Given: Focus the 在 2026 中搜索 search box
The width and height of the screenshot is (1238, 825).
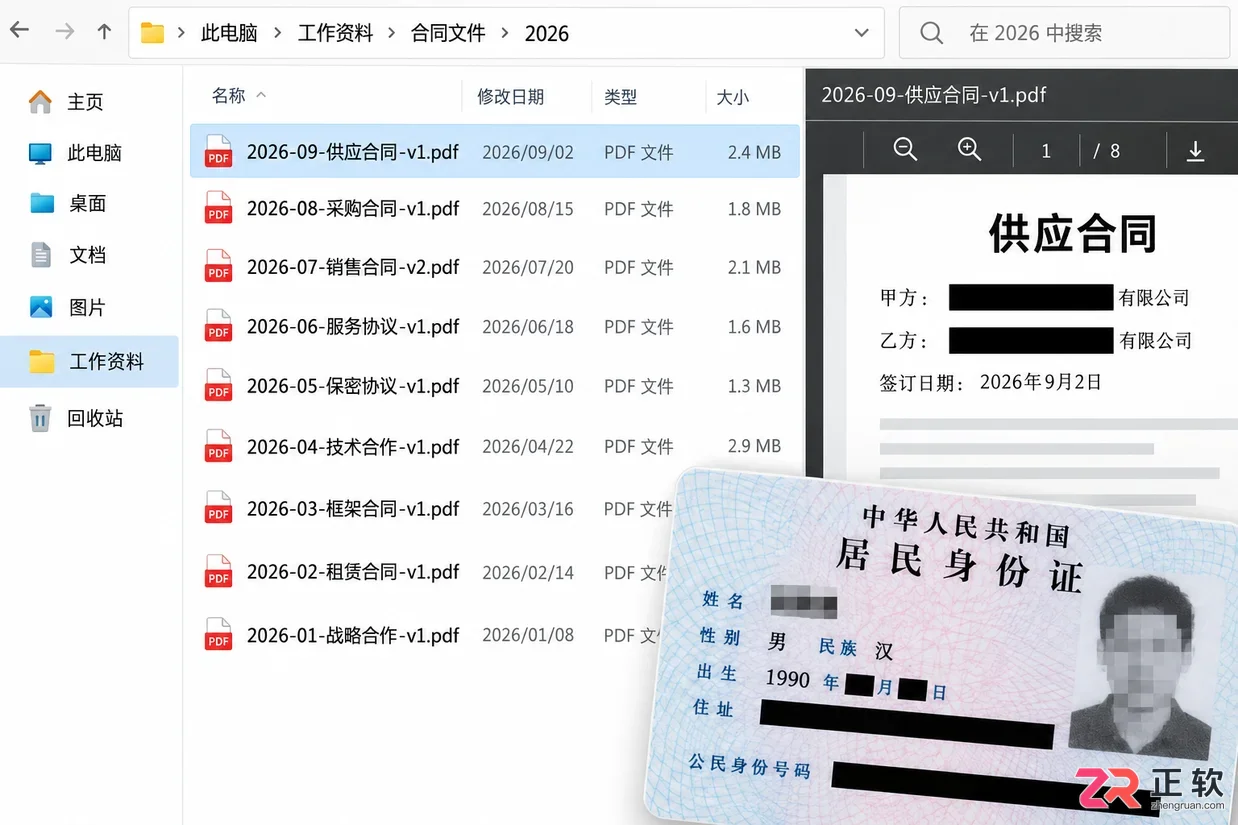Looking at the screenshot, I should [x=1064, y=33].
